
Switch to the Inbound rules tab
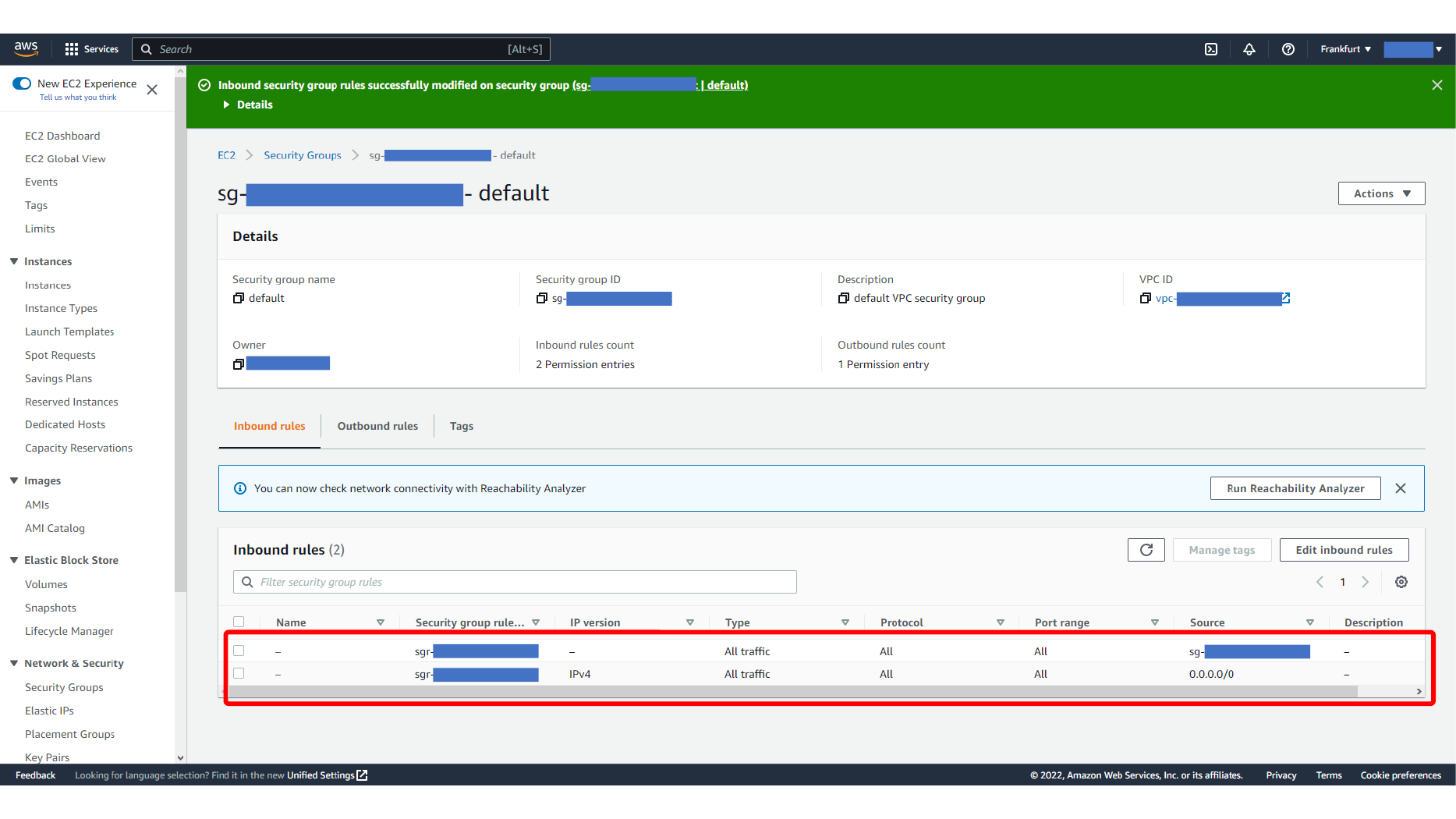(x=270, y=426)
